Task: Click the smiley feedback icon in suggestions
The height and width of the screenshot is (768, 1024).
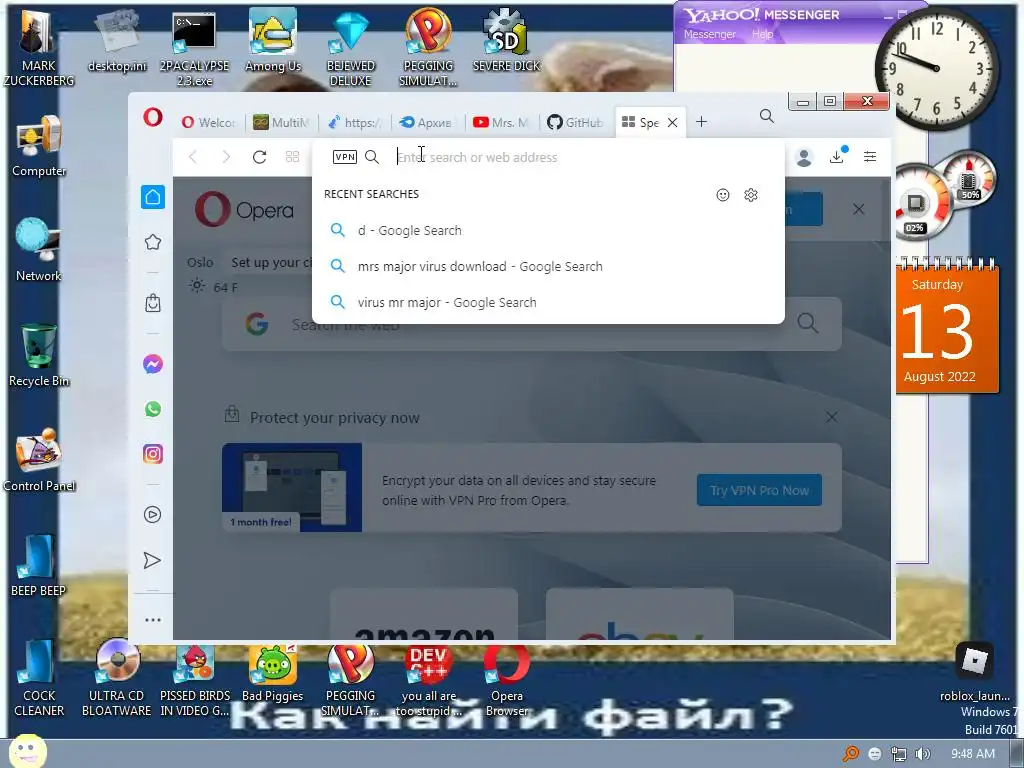Action: [x=723, y=195]
